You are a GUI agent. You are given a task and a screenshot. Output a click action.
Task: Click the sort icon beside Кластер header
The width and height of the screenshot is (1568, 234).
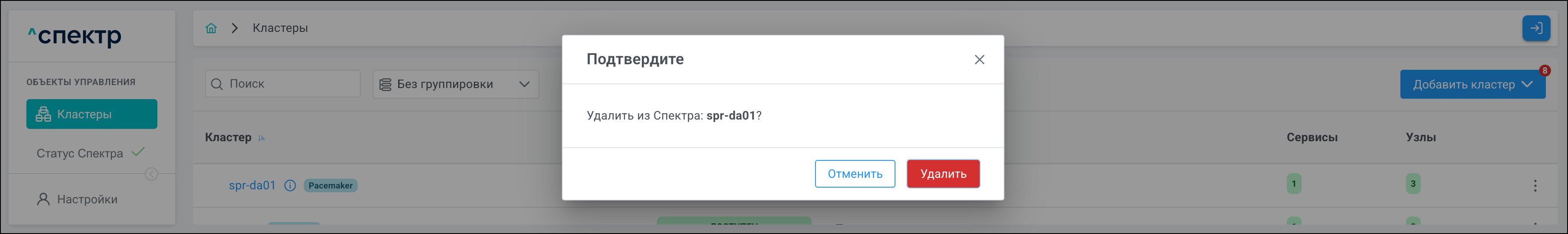262,138
